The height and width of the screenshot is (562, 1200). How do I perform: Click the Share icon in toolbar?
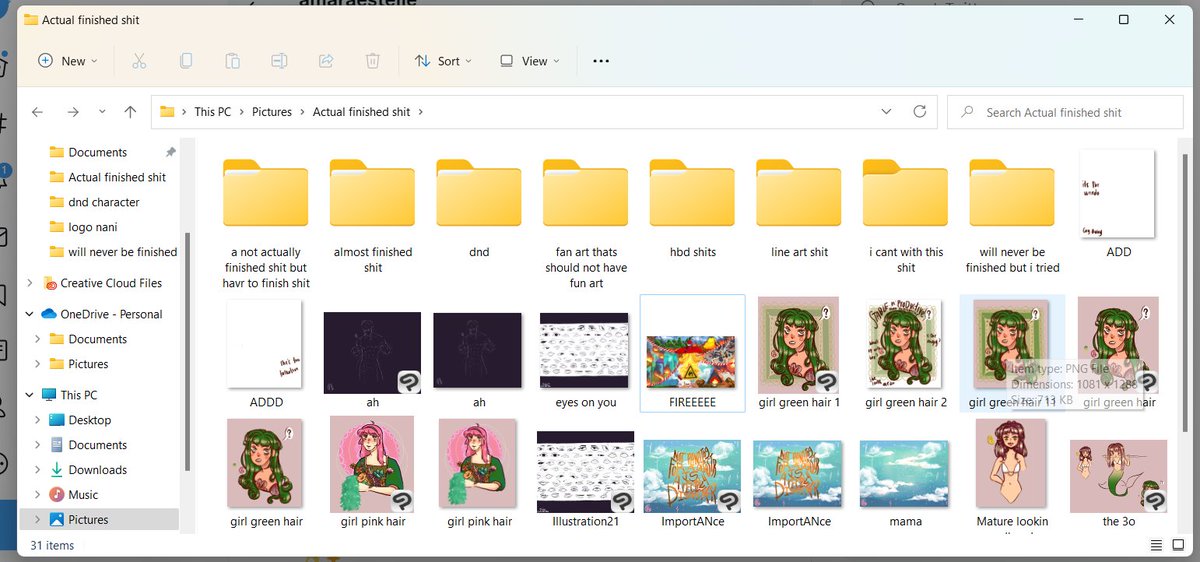click(x=325, y=61)
